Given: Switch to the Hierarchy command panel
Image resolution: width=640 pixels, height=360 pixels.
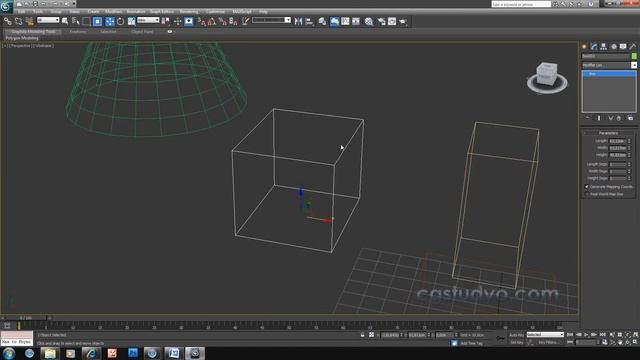Looking at the screenshot, I should point(604,47).
